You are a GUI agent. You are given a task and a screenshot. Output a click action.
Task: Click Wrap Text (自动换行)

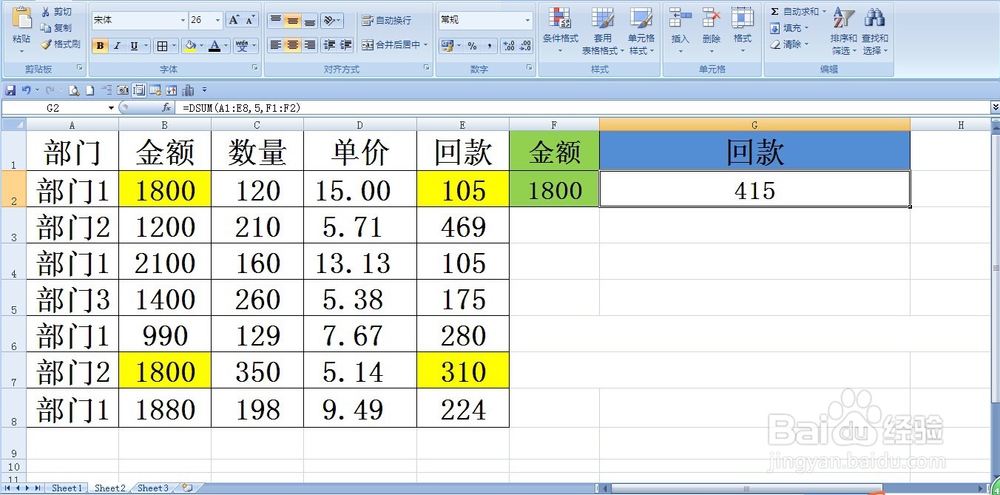(x=386, y=21)
